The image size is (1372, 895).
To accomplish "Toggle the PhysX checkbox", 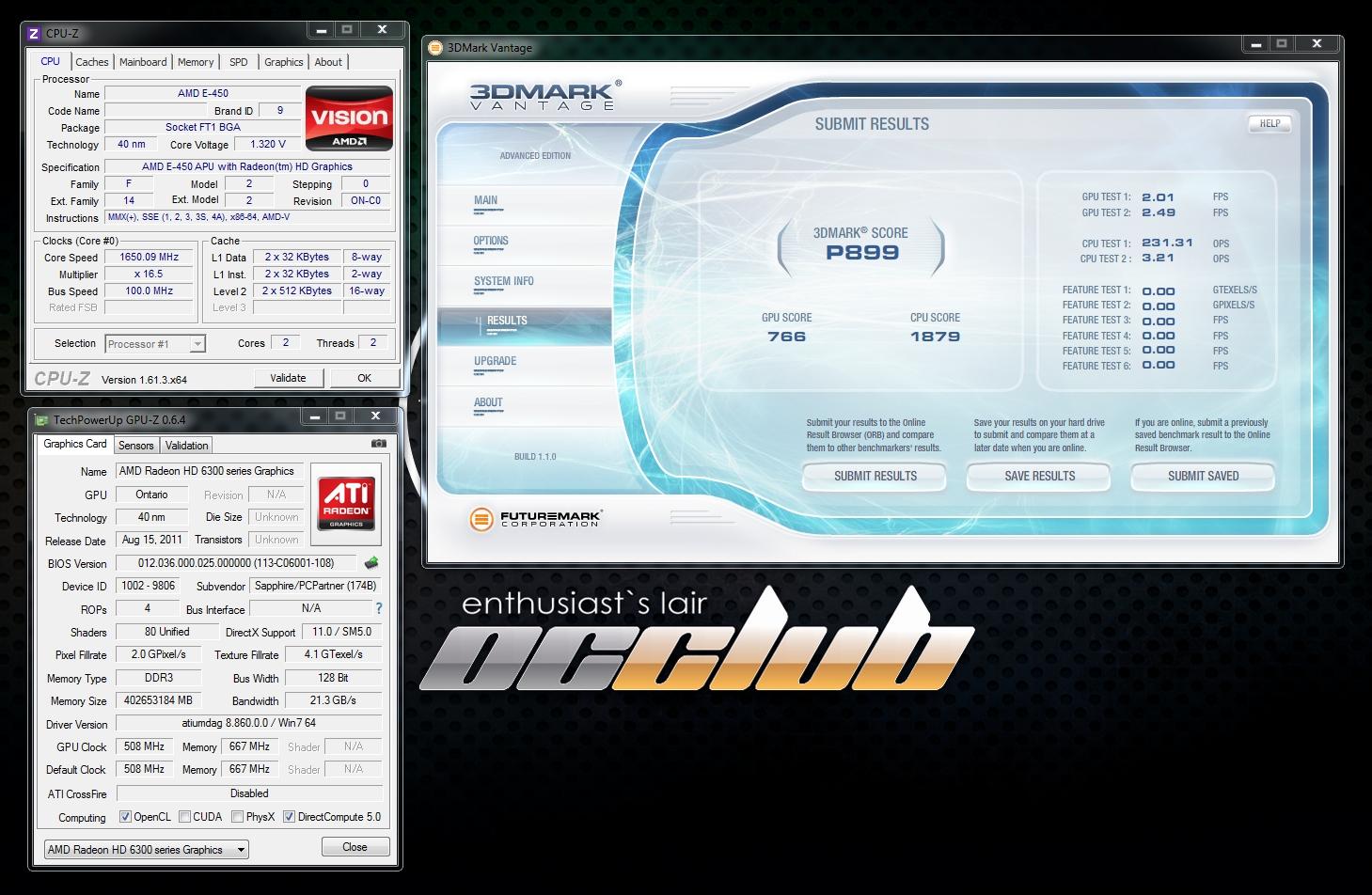I will pyautogui.click(x=238, y=817).
